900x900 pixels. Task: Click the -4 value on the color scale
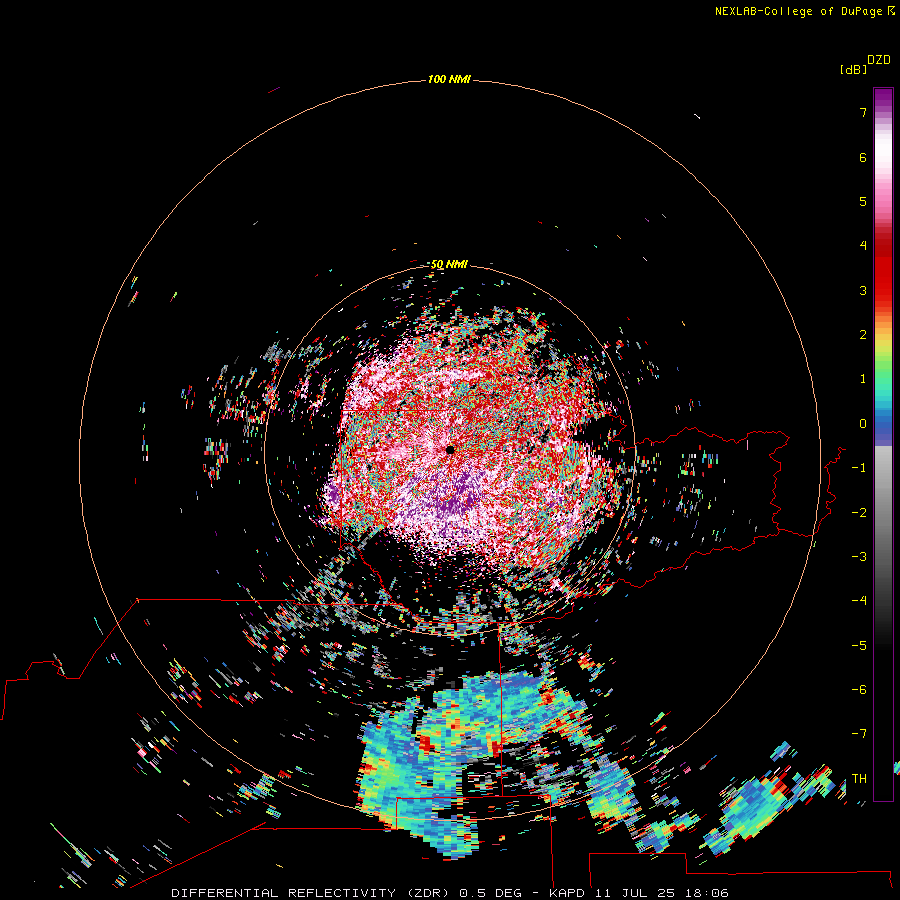[x=859, y=601]
